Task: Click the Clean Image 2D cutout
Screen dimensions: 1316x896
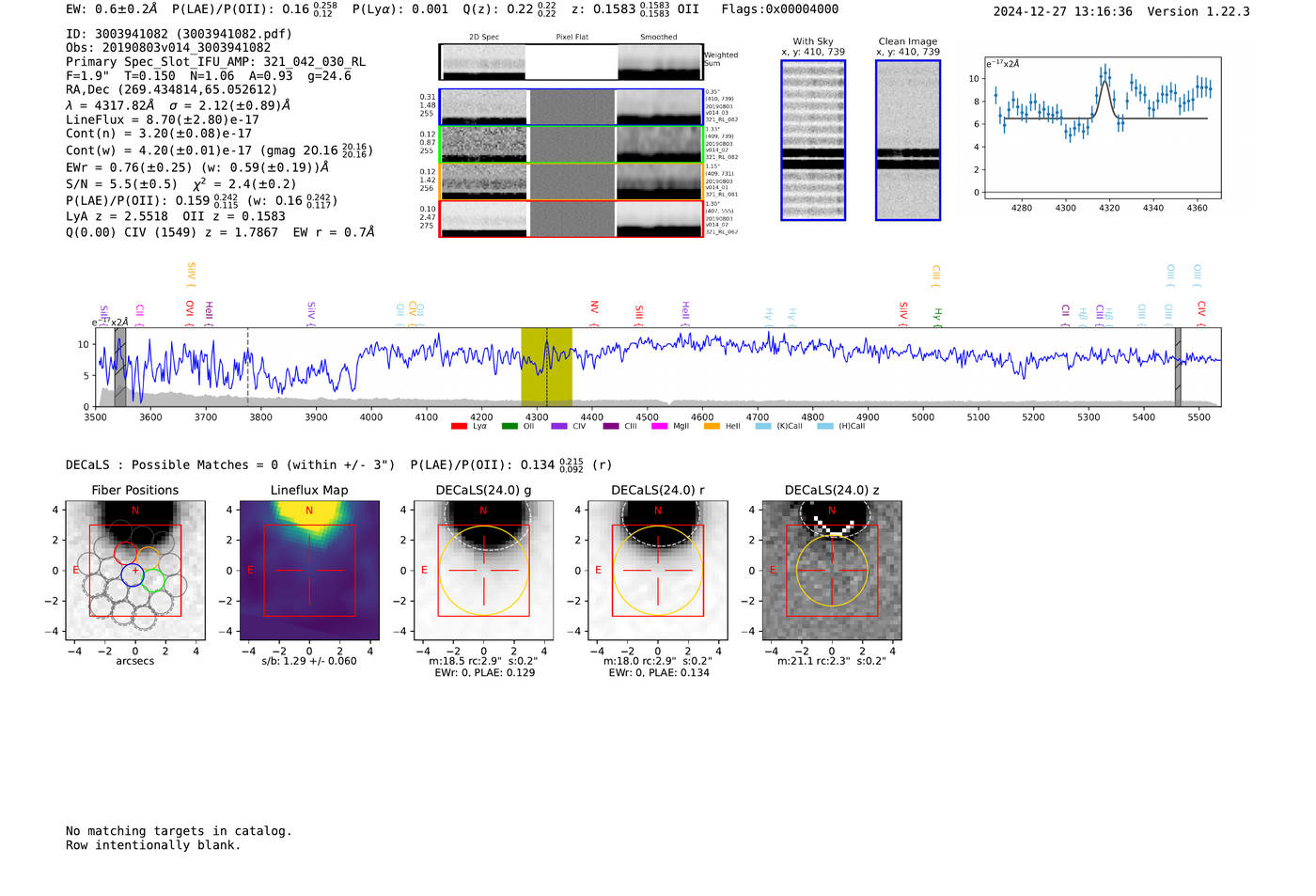Action: click(908, 140)
